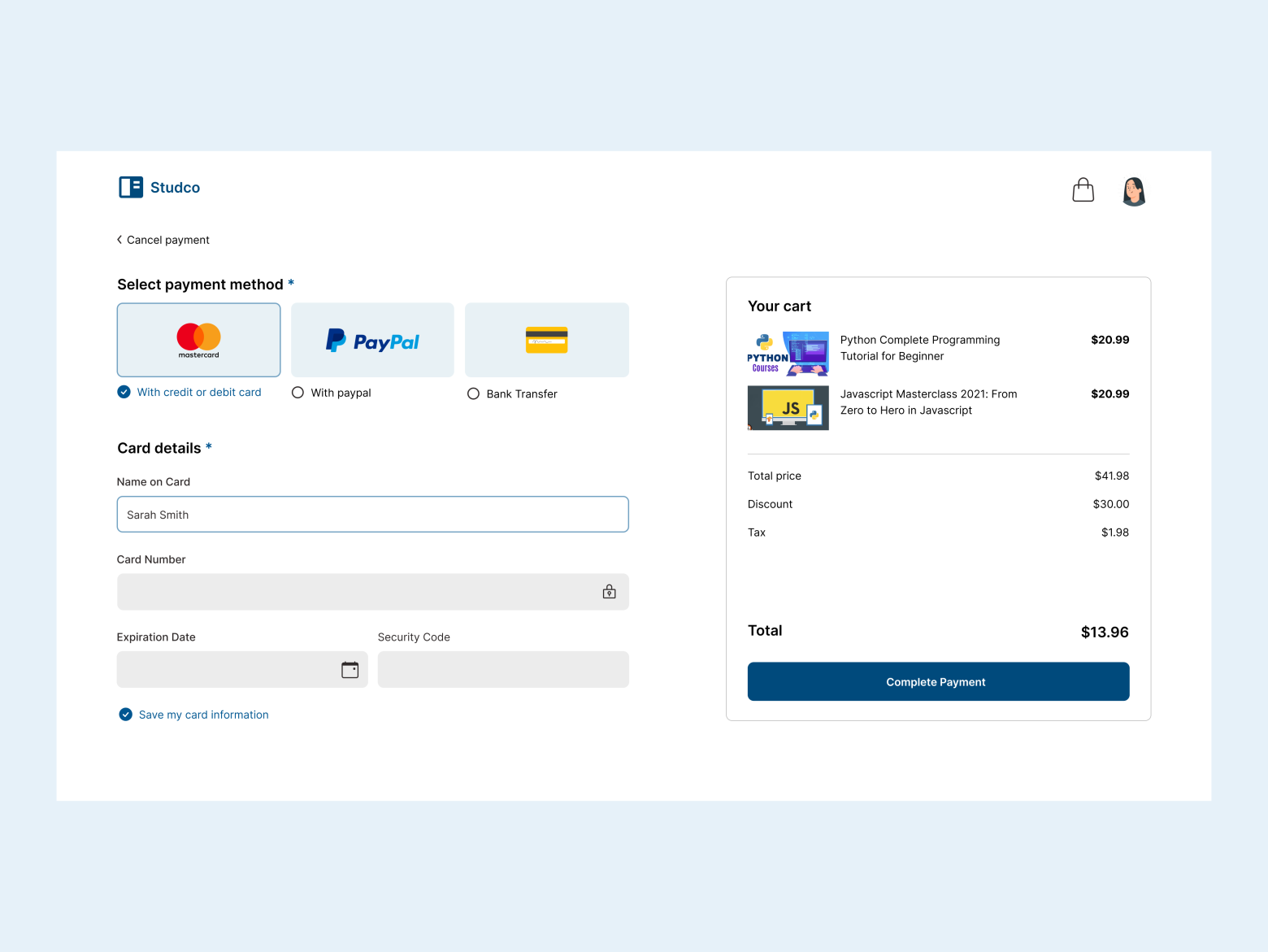Screen dimensions: 1268x952
Task: Open the Expiration Date calendar picker
Action: pos(350,669)
